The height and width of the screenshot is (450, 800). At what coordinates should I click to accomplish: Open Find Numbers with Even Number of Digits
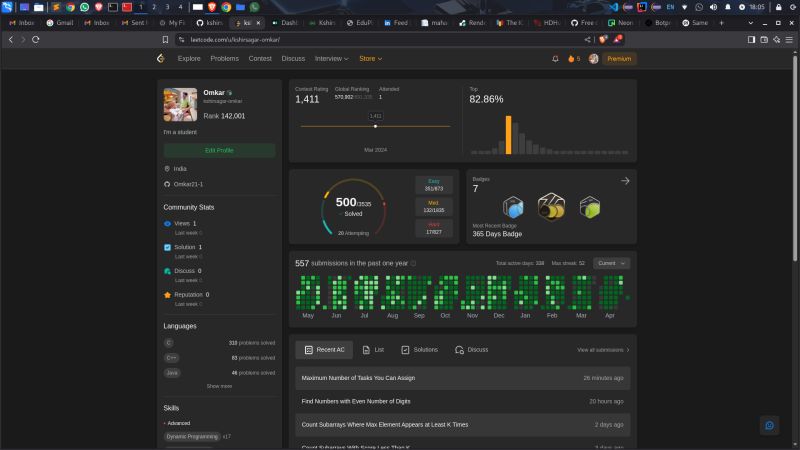[463, 402]
